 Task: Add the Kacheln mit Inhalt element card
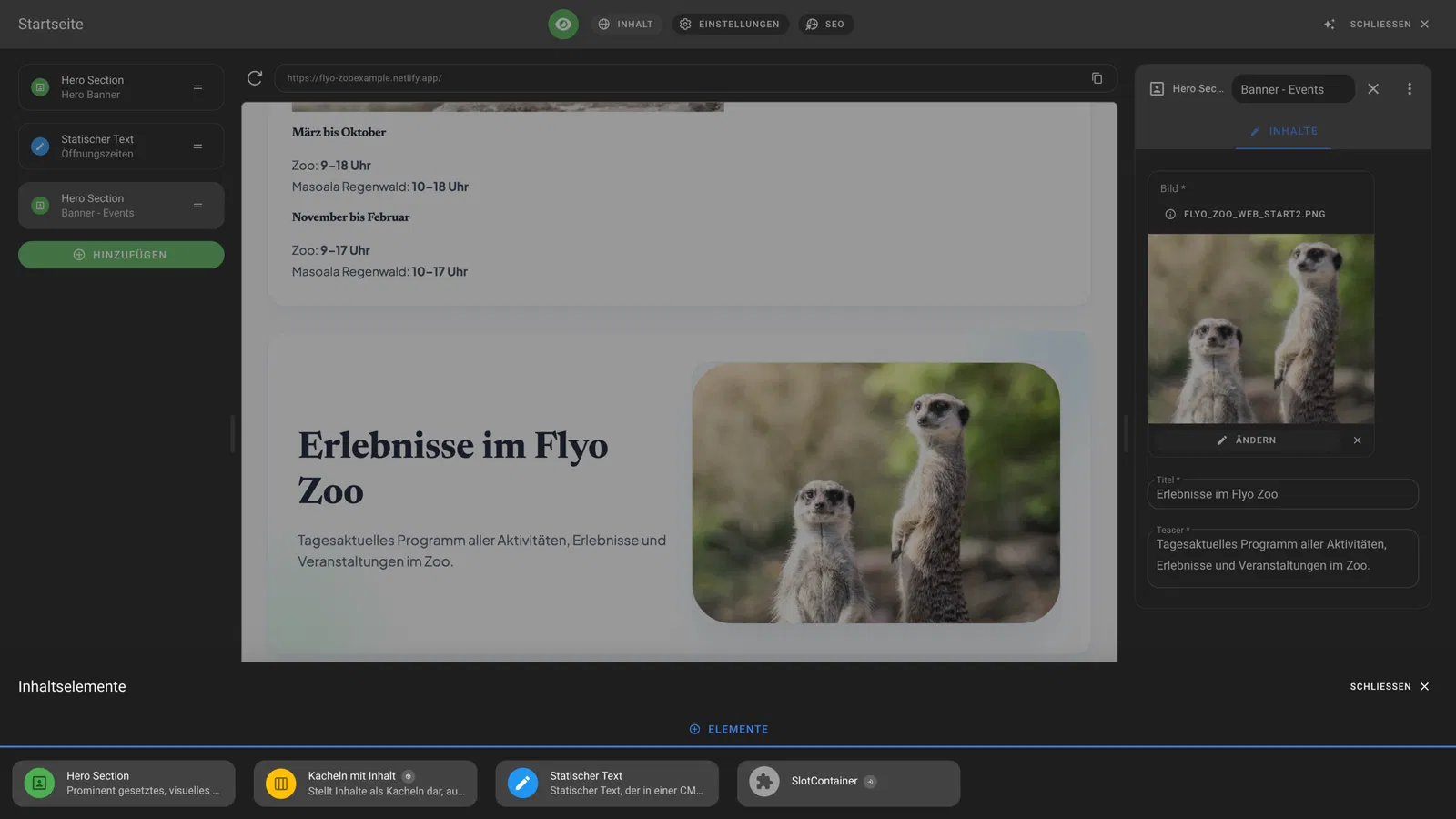(x=365, y=784)
